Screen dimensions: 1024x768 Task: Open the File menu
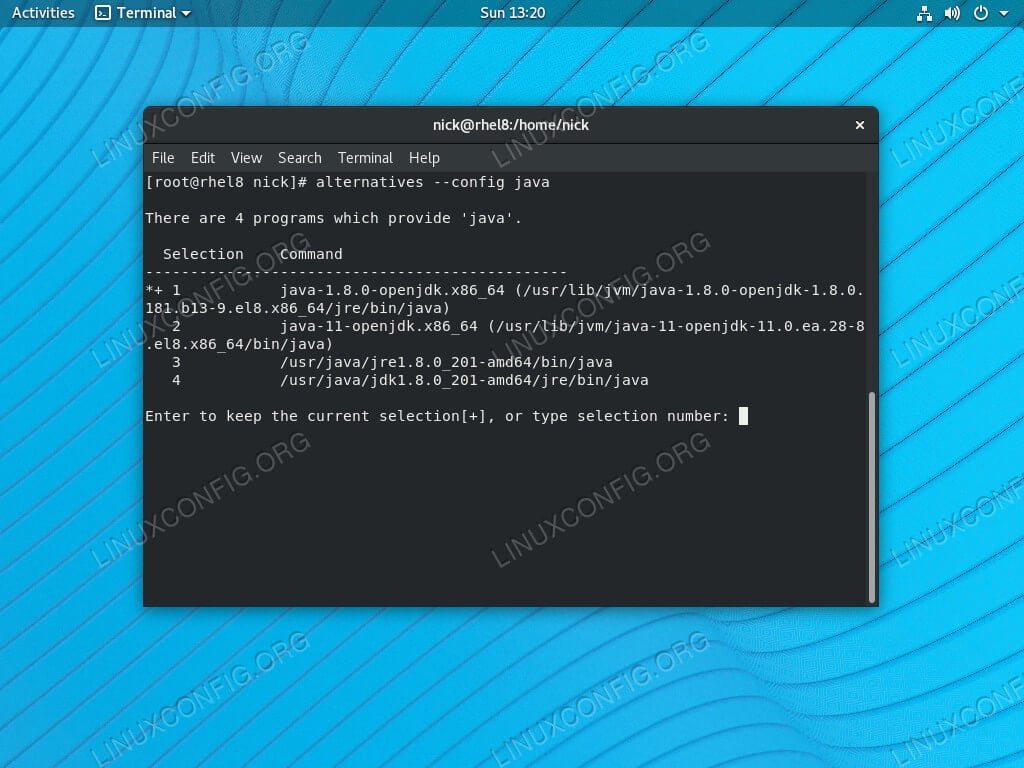tap(163, 158)
